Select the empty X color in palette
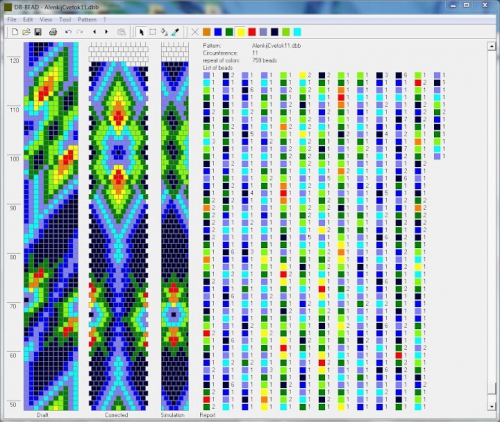Image resolution: width=500 pixels, height=422 pixels. [x=195, y=32]
